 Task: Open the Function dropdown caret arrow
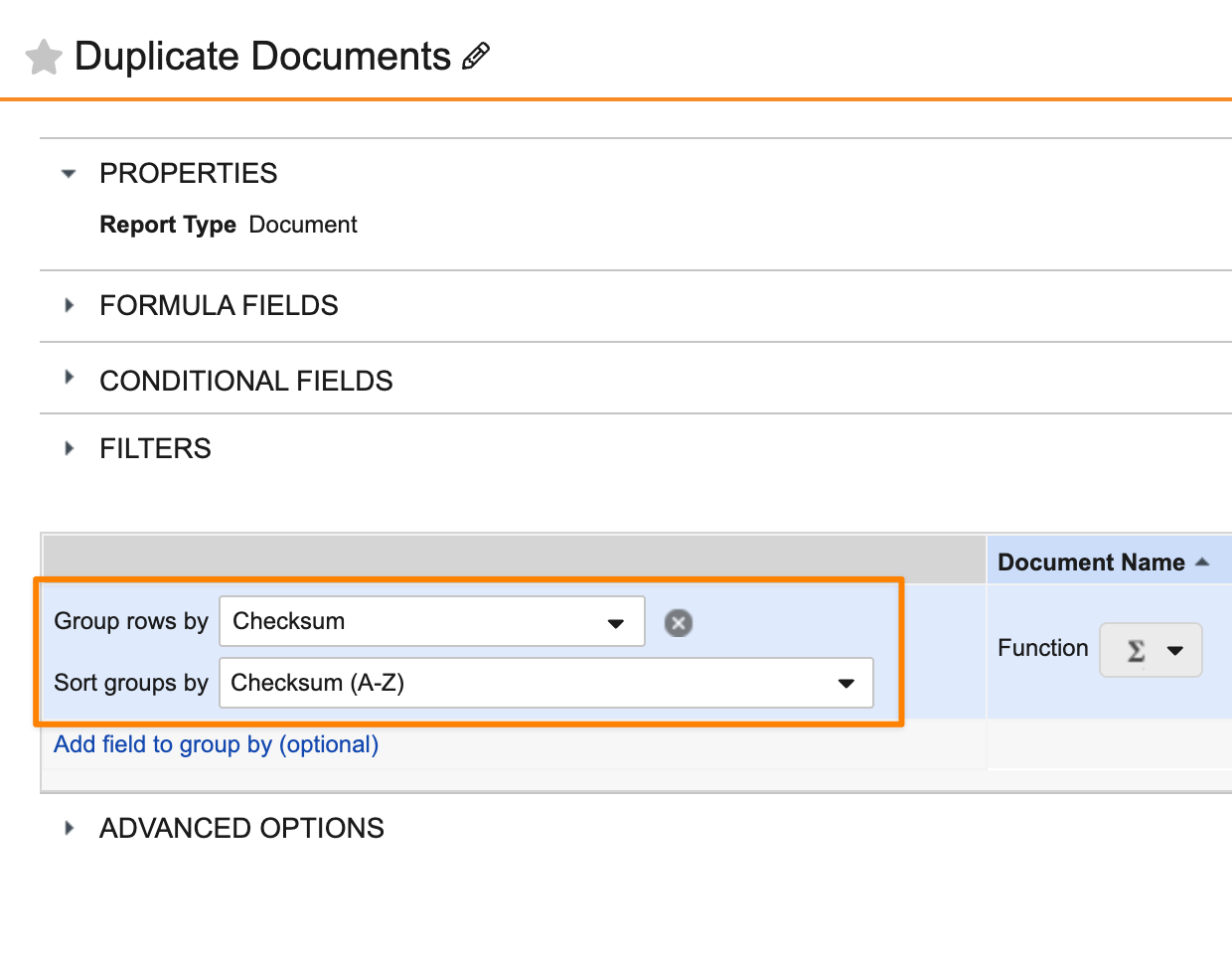pyautogui.click(x=1175, y=651)
